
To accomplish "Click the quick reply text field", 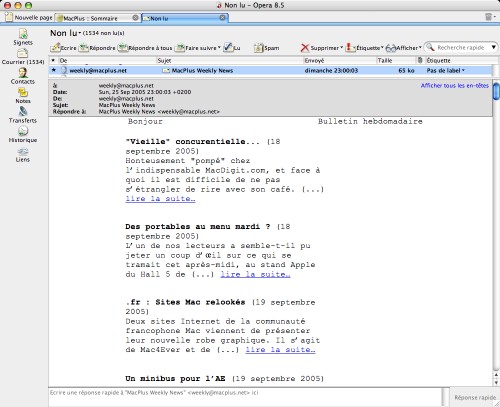I will click(246, 397).
